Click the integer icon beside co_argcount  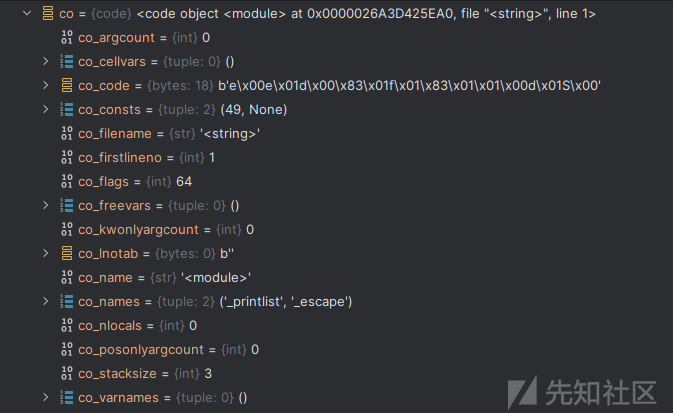tap(67, 37)
